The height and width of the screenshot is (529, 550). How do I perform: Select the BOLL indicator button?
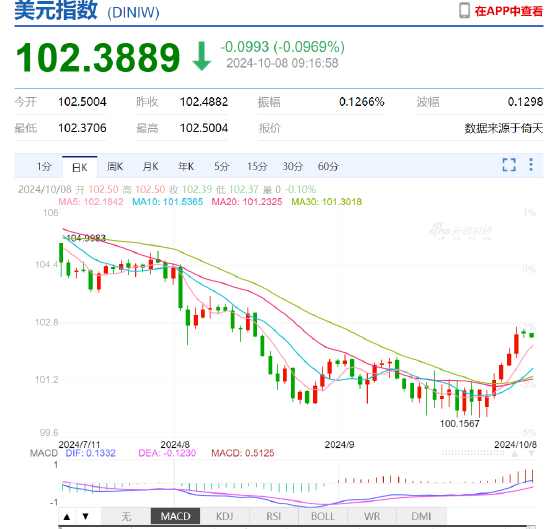323,516
